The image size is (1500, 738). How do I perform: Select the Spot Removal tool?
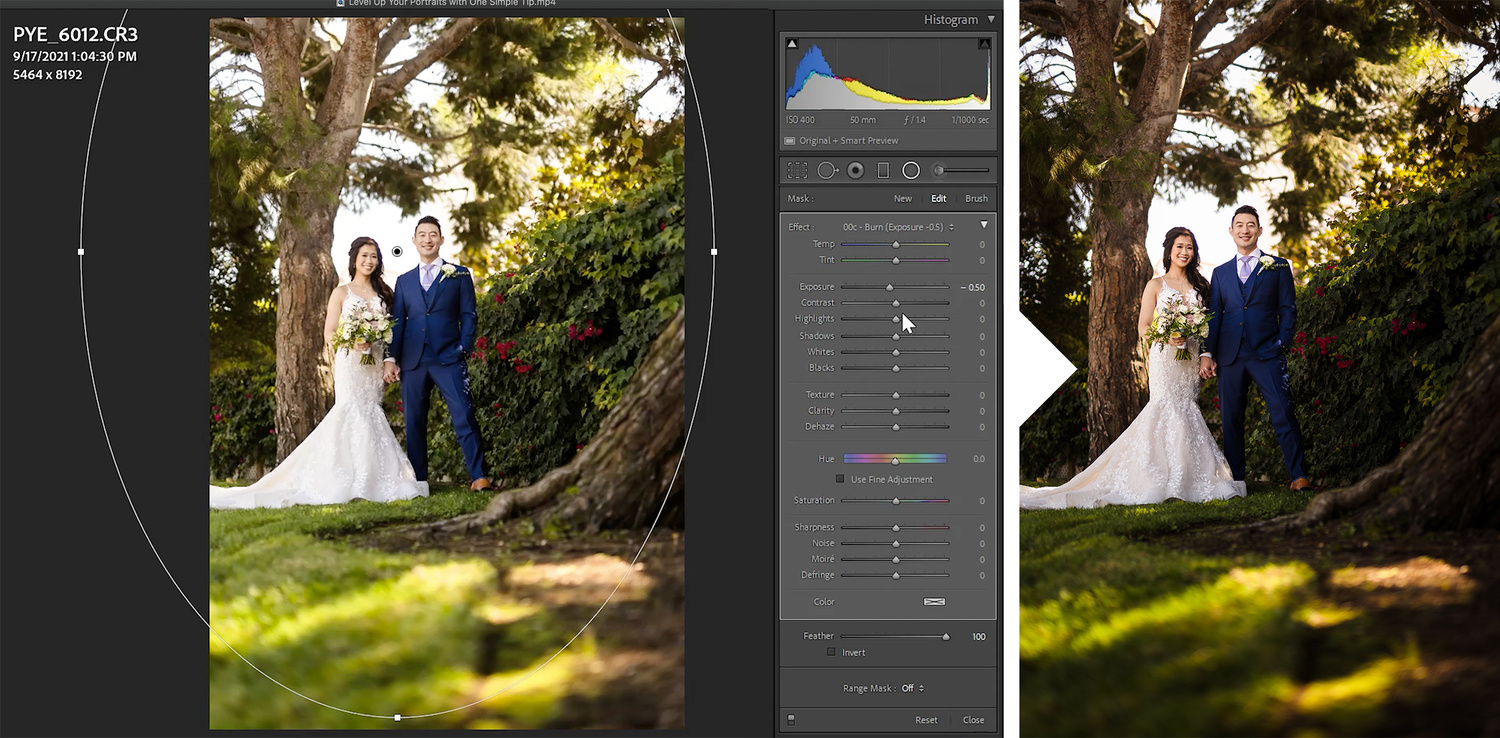[827, 170]
